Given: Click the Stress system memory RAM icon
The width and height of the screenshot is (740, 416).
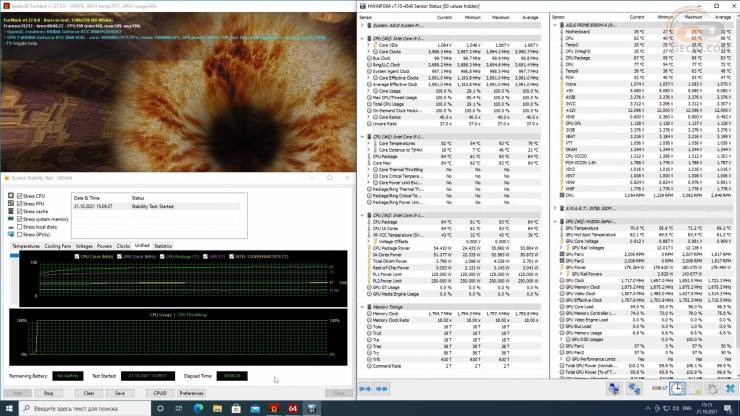Looking at the screenshot, I should pyautogui.click(x=11, y=219).
